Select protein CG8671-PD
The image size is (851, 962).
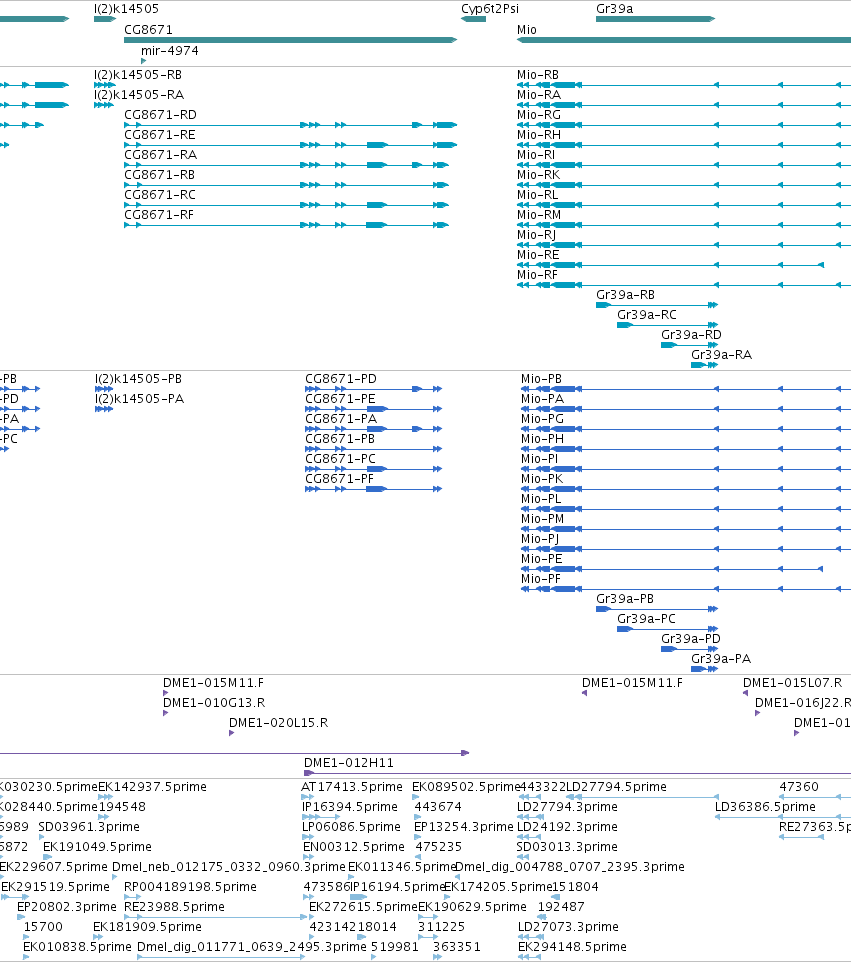374,389
